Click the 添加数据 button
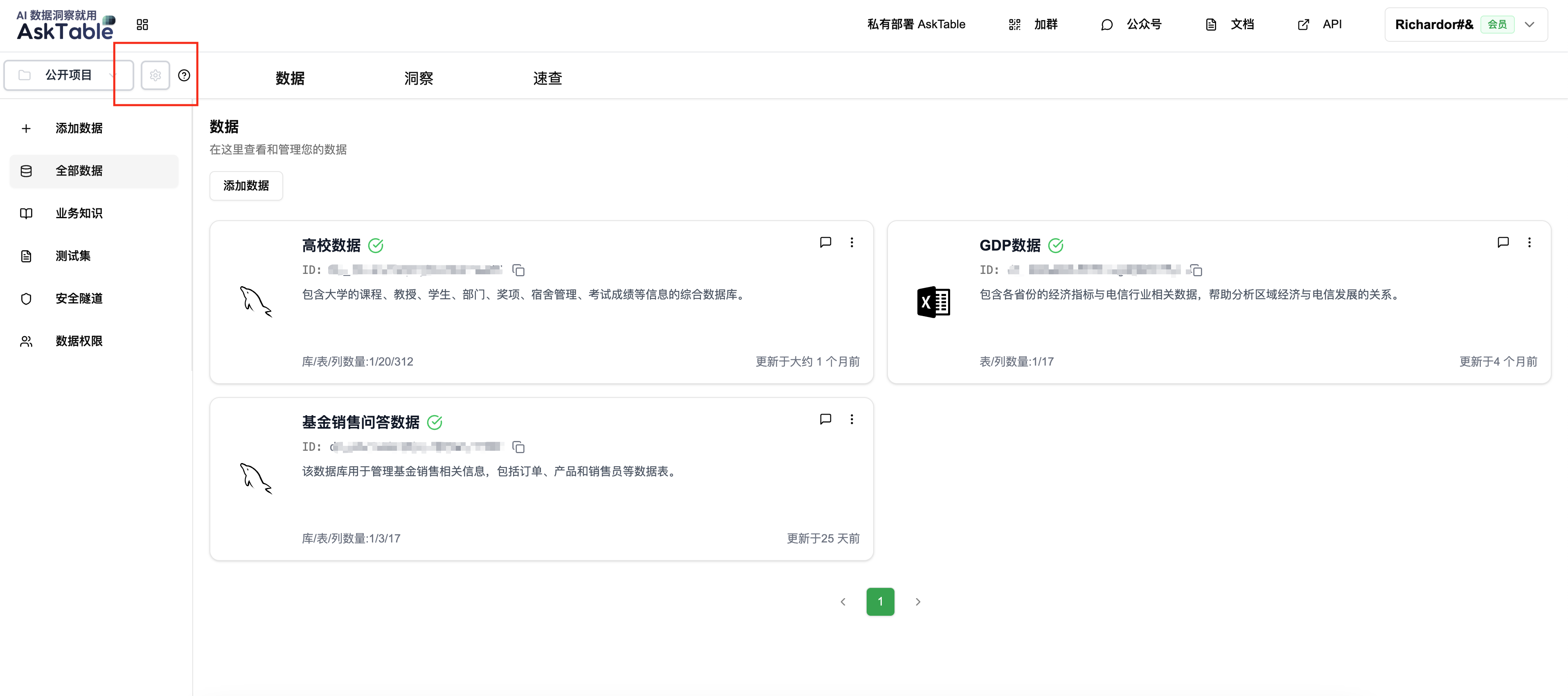 click(246, 186)
